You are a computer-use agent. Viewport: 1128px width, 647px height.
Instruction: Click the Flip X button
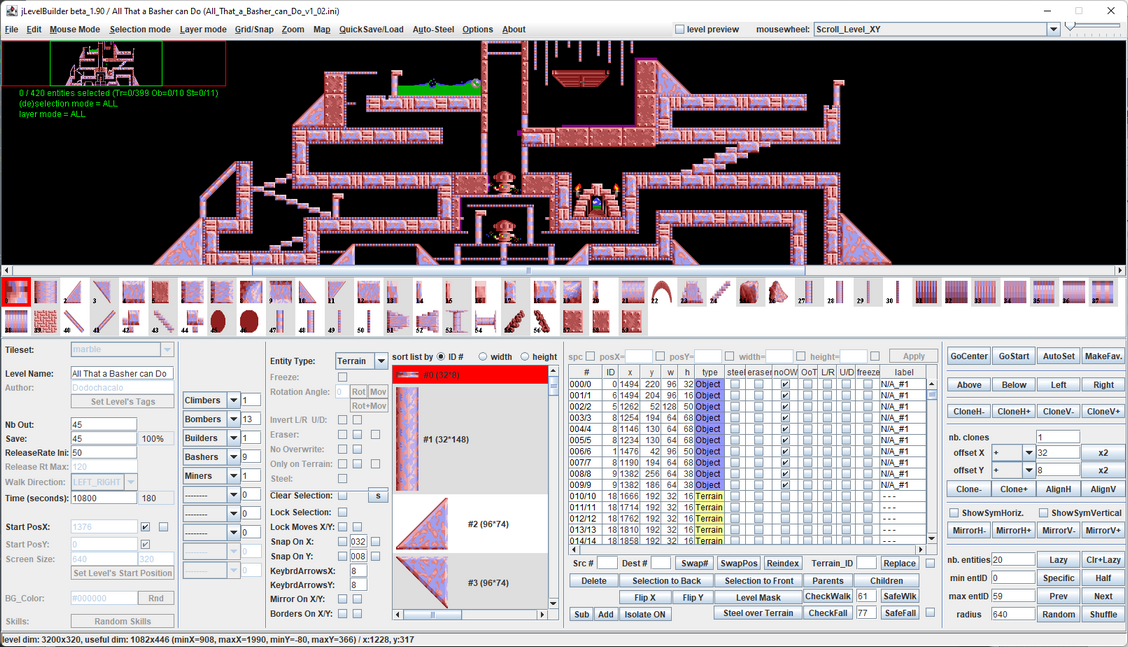[x=645, y=597]
